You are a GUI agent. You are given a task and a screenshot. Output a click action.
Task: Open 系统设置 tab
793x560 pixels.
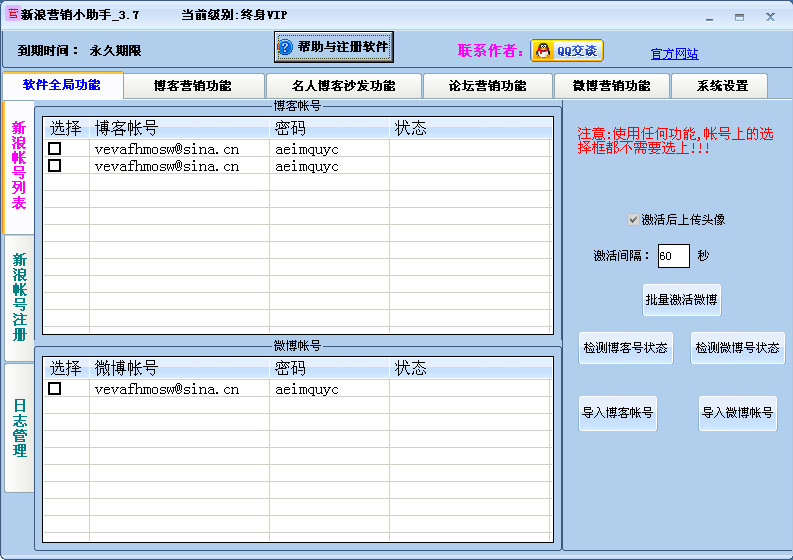pyautogui.click(x=722, y=85)
